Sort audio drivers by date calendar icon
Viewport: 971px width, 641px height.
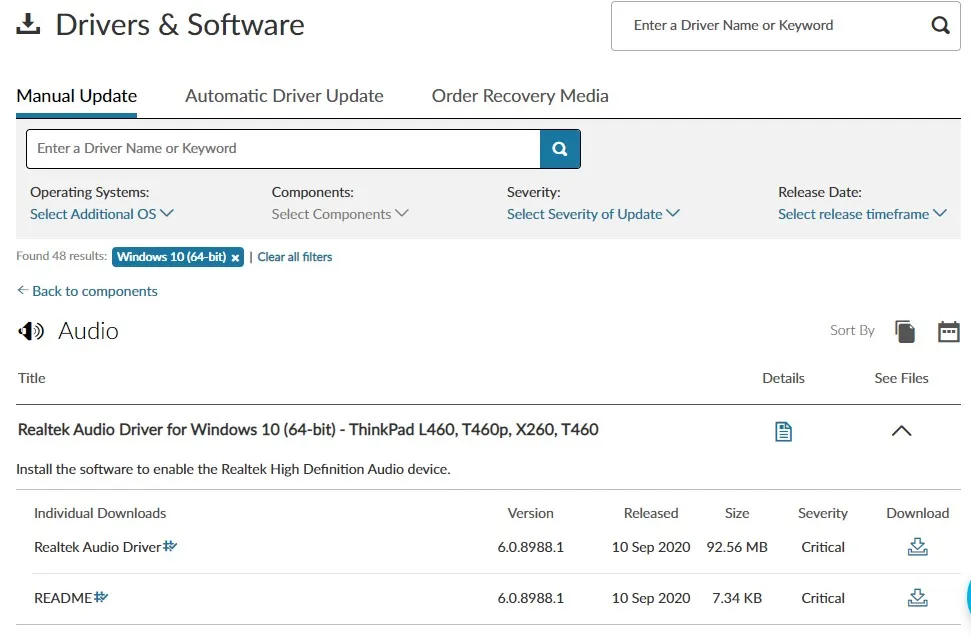tap(948, 331)
